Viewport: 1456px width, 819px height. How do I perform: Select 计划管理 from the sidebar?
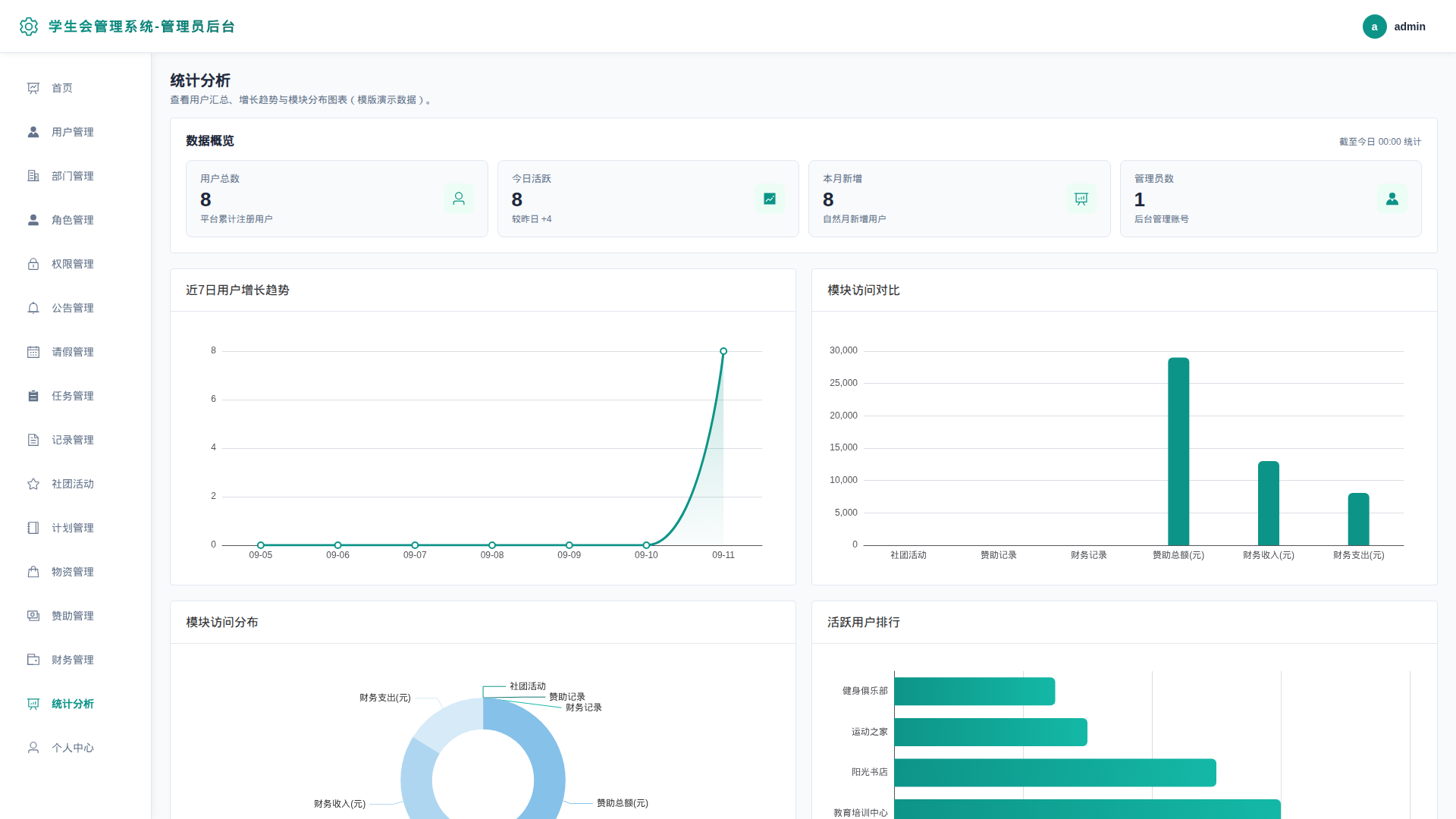tap(76, 528)
